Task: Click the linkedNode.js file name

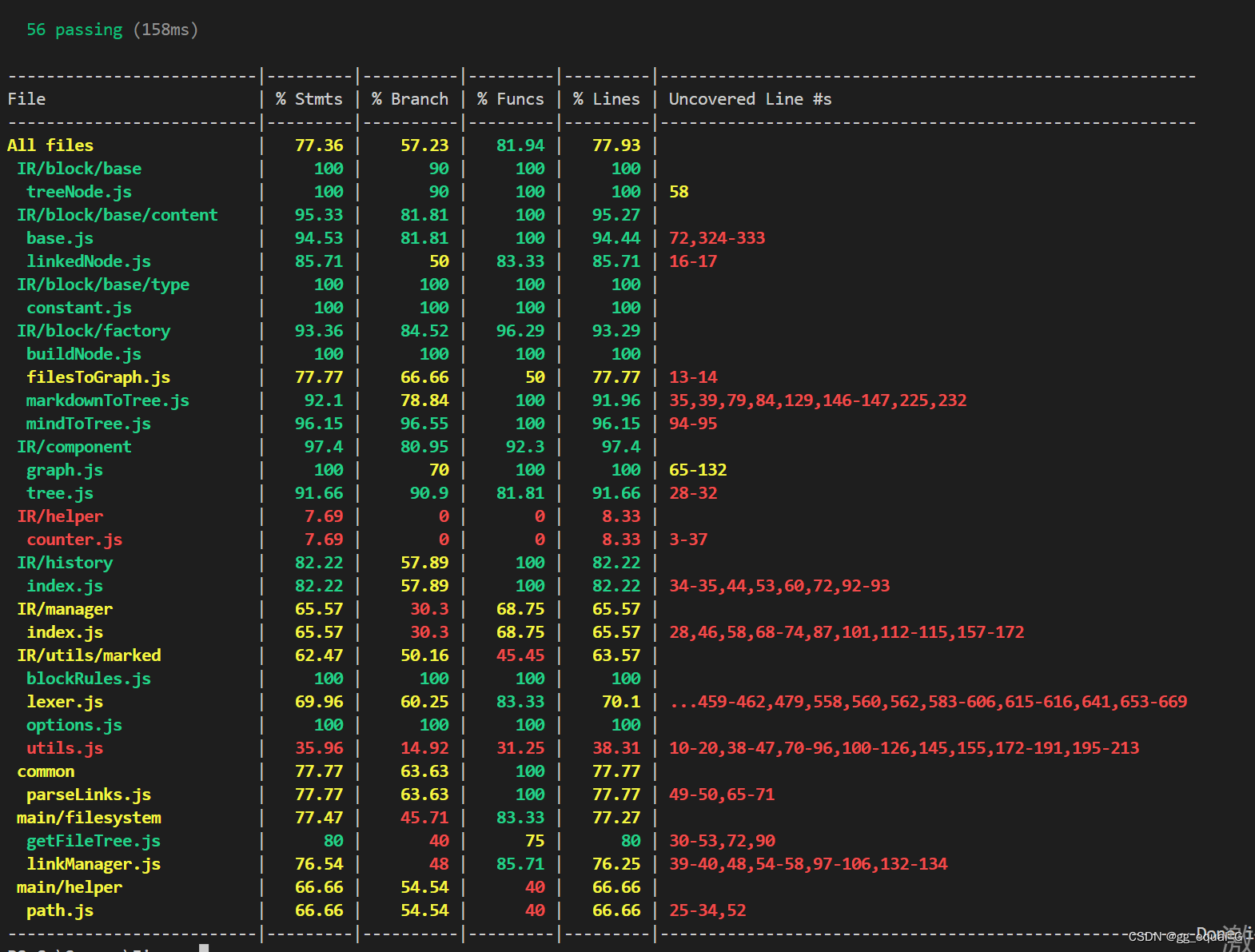Action: (x=89, y=261)
